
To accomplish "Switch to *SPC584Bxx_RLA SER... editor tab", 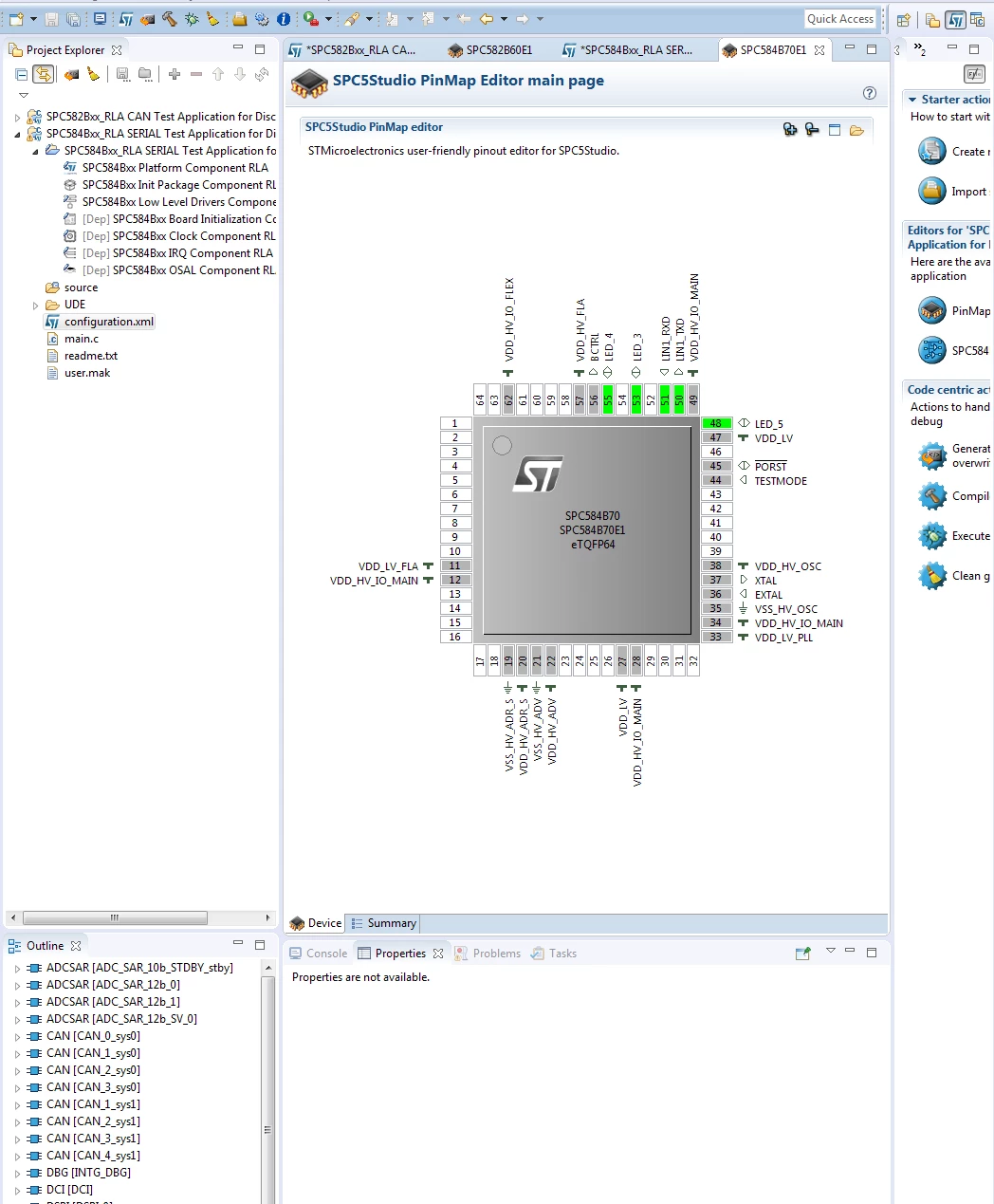I will tap(628, 49).
